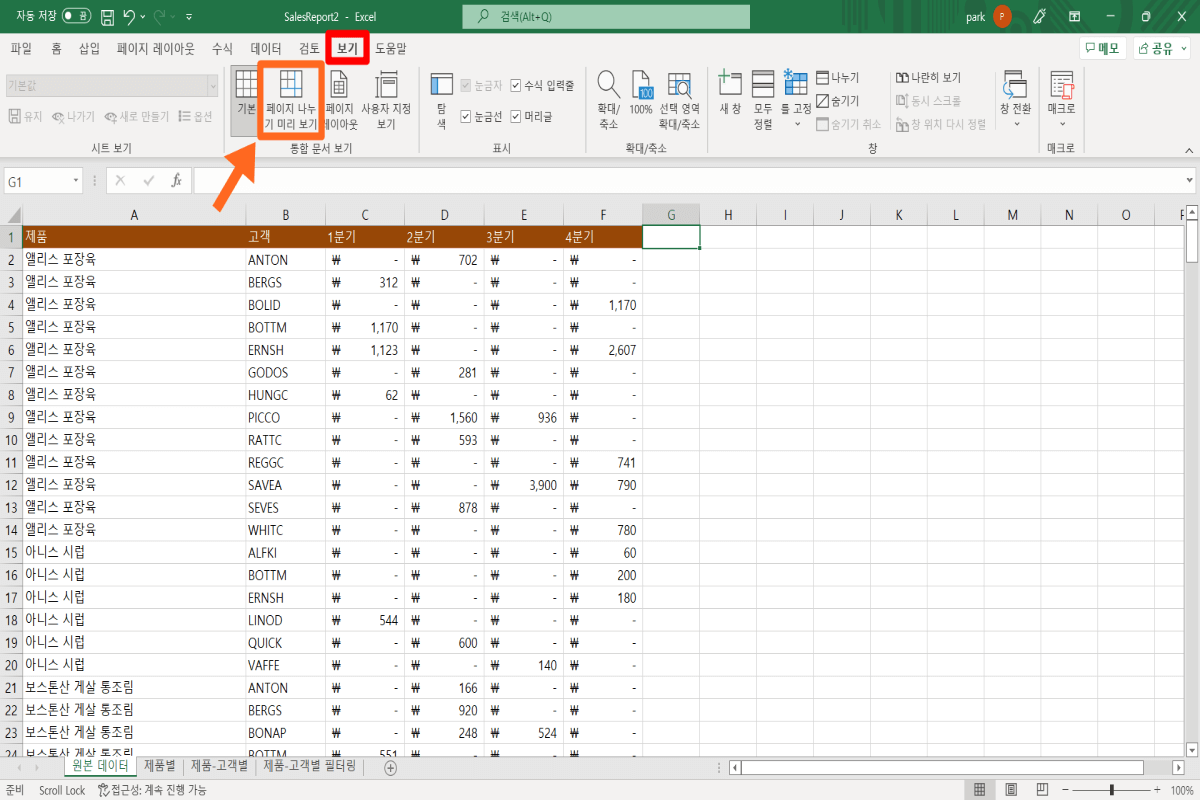Open Custom Views (사용자 지정 보기)
Image resolution: width=1200 pixels, height=800 pixels.
coord(386,100)
